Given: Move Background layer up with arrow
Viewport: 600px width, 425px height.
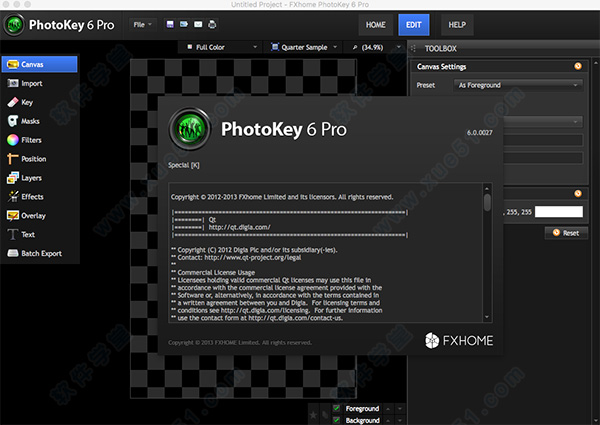Looking at the screenshot, I should coord(388,420).
